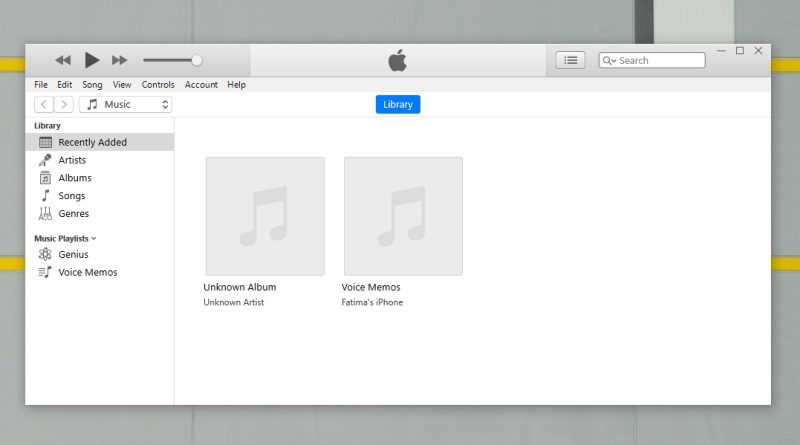The height and width of the screenshot is (445, 800).
Task: Open the Up Next list view button
Action: [570, 60]
